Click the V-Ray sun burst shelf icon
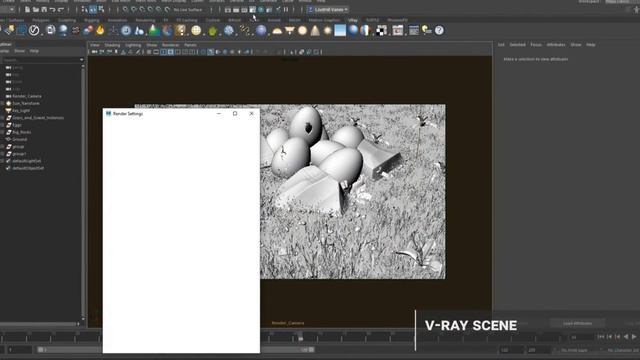 pos(327,30)
